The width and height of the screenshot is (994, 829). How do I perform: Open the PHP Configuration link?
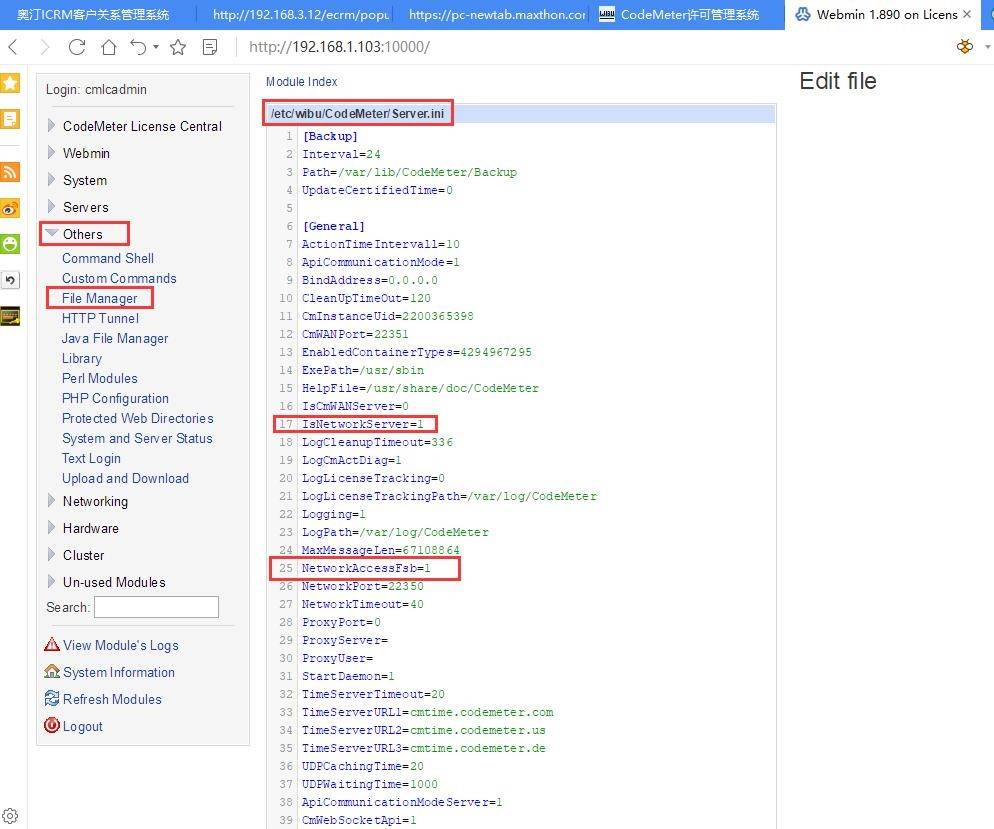point(115,398)
